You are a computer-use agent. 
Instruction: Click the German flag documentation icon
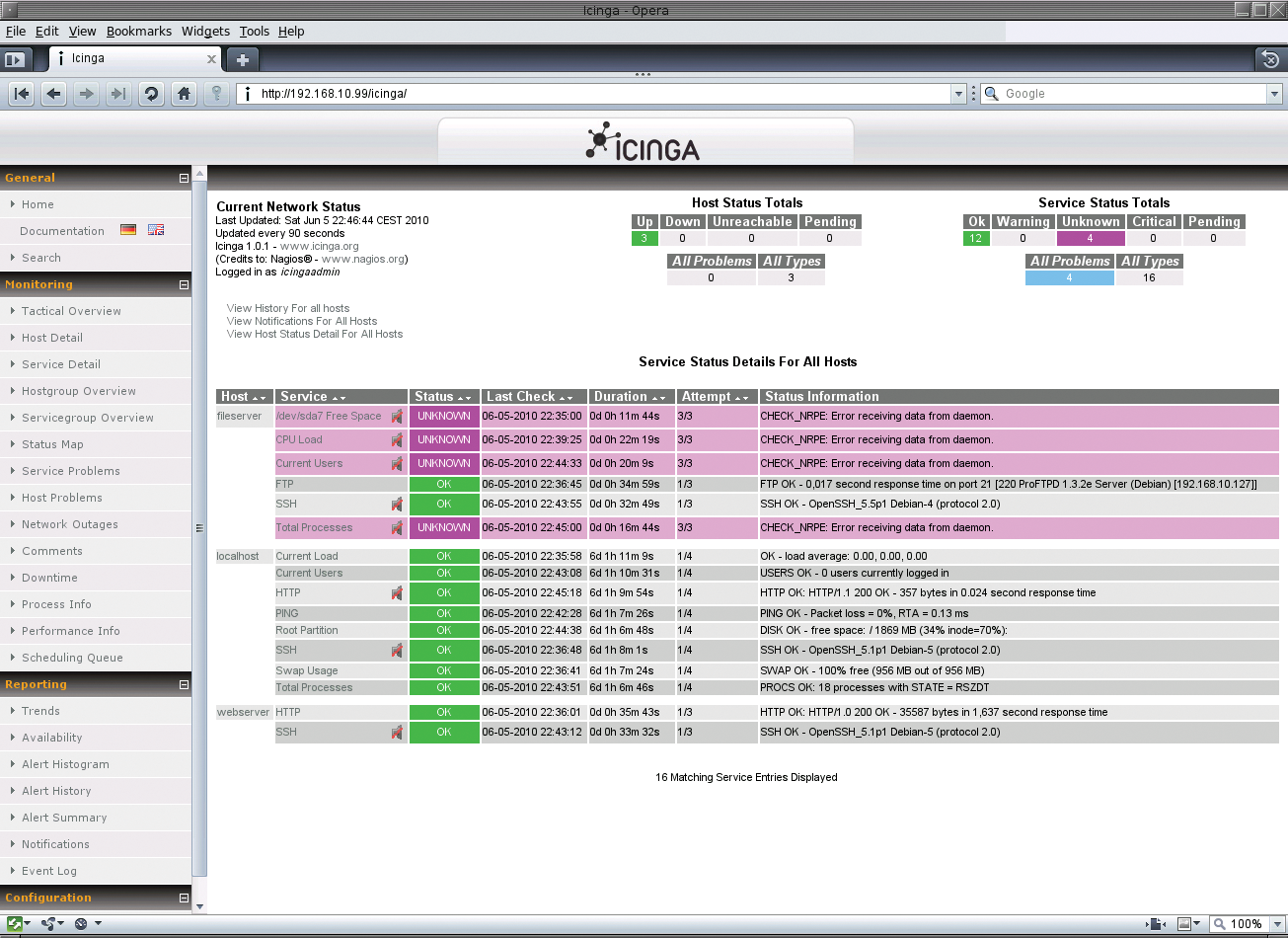pyautogui.click(x=128, y=230)
